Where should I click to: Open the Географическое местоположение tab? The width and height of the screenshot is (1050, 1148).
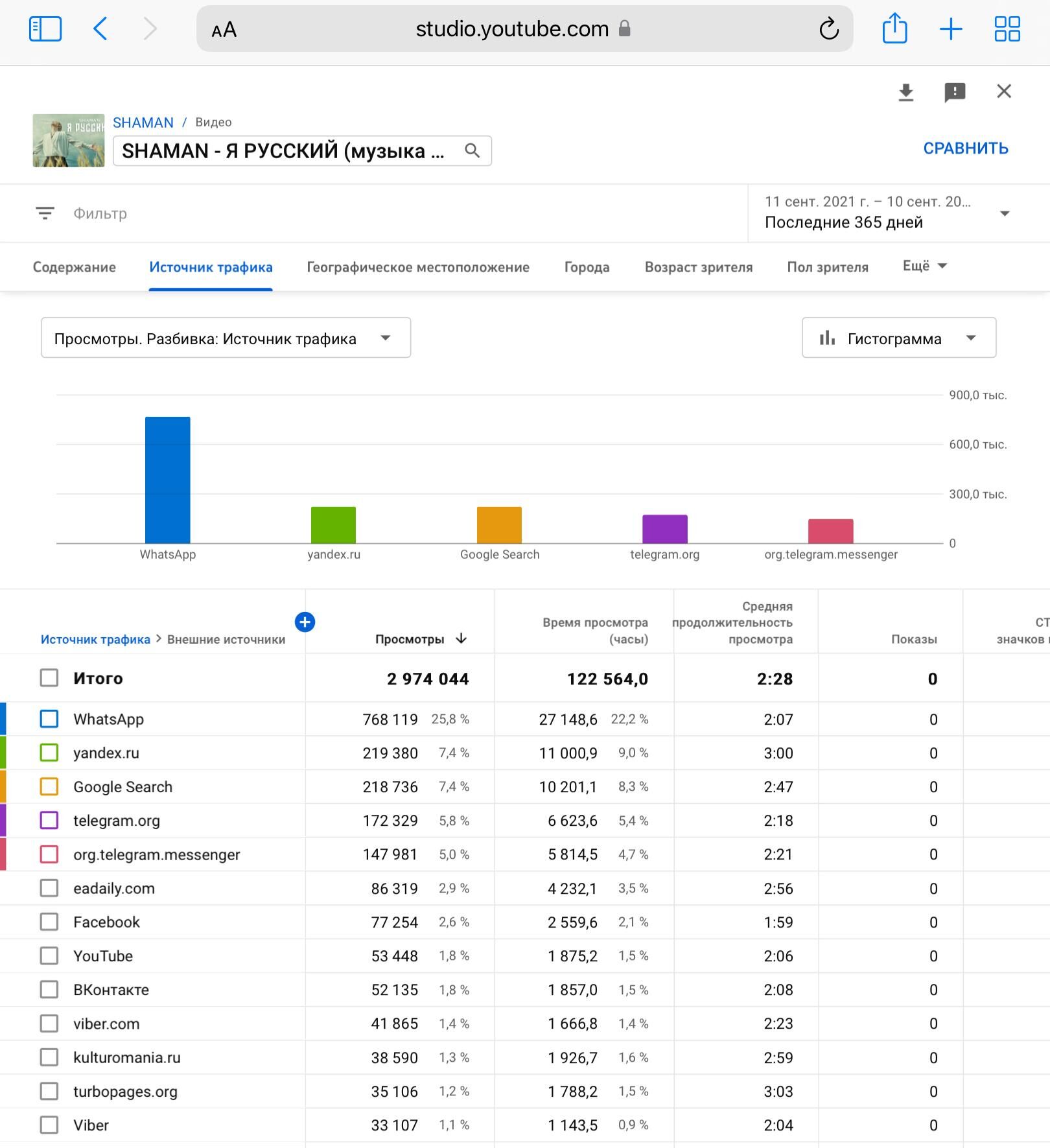418,267
